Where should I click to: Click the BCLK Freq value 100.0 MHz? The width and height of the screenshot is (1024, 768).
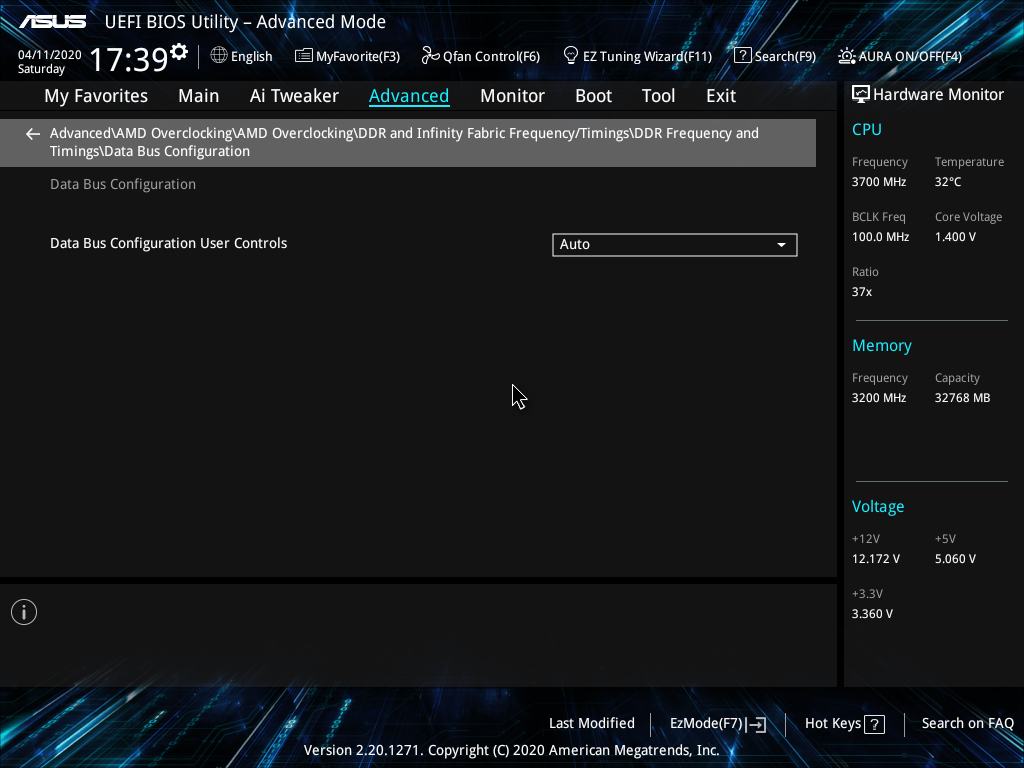coord(880,237)
